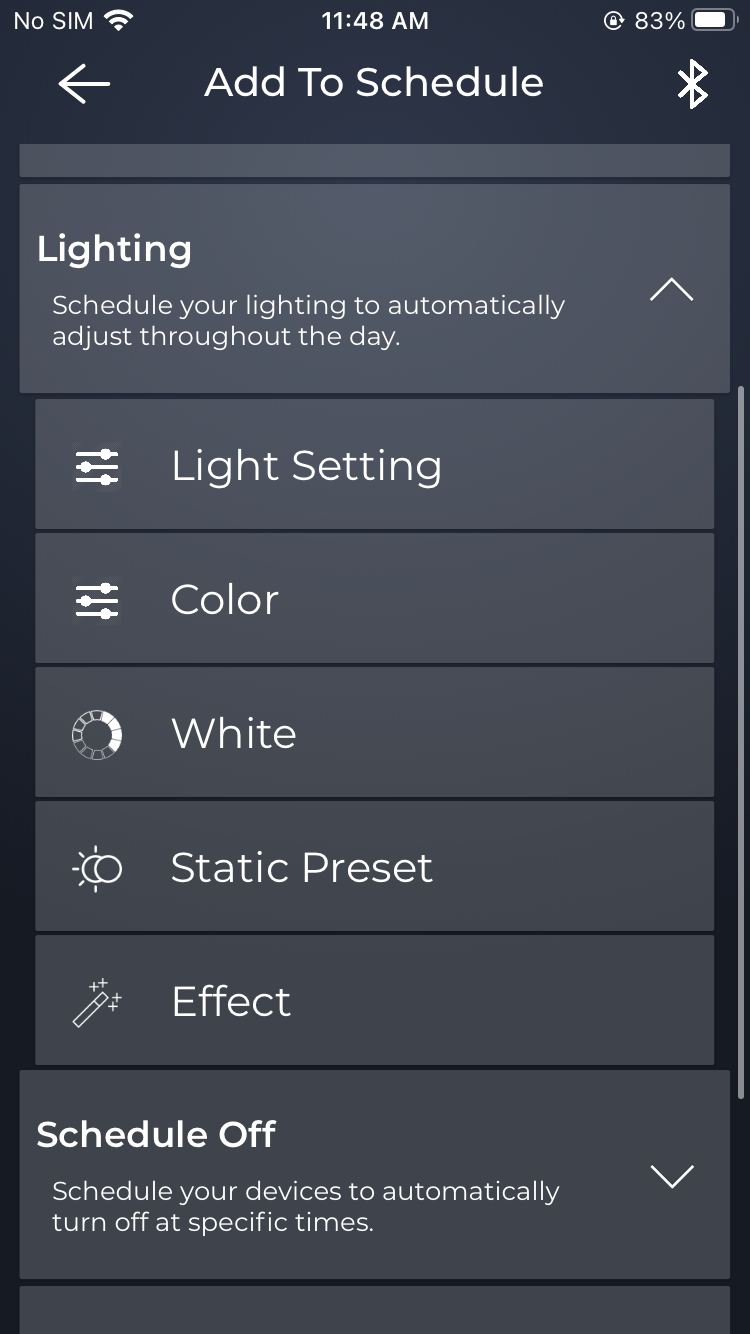Screen dimensions: 750x1334
Task: Tap the partially visible card at the bottom
Action: click(x=374, y=1310)
